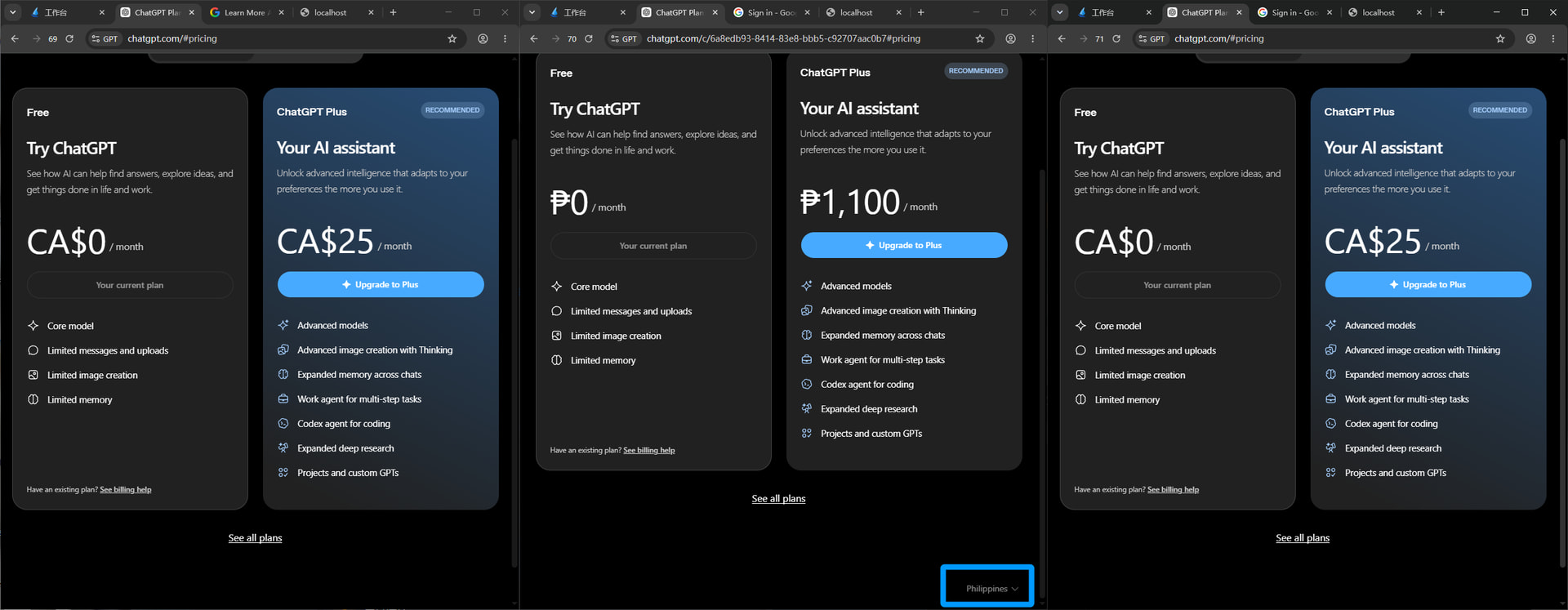
Task: View site information in middle window's address bar
Action: click(x=624, y=38)
